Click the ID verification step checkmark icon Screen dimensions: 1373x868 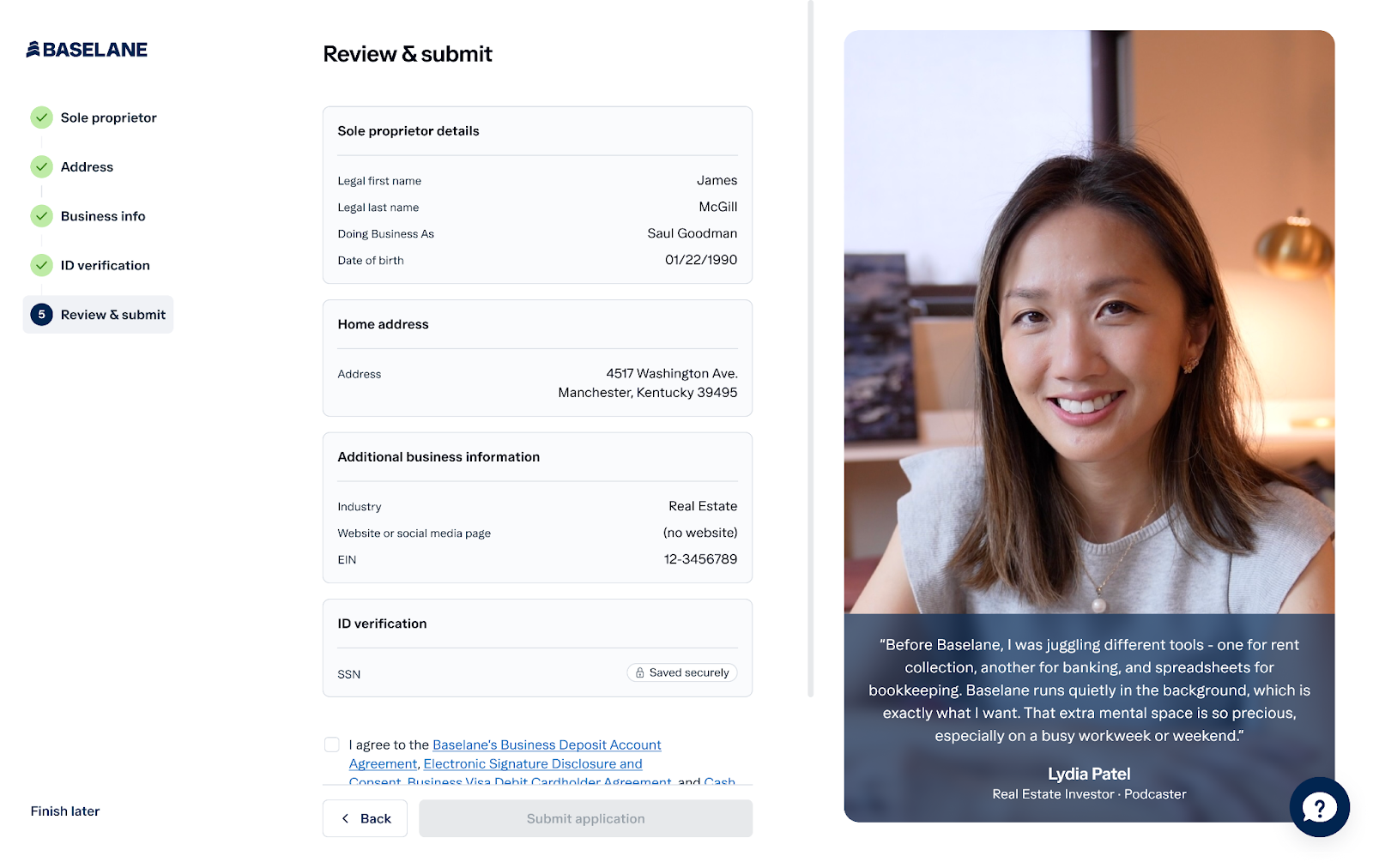point(41,265)
